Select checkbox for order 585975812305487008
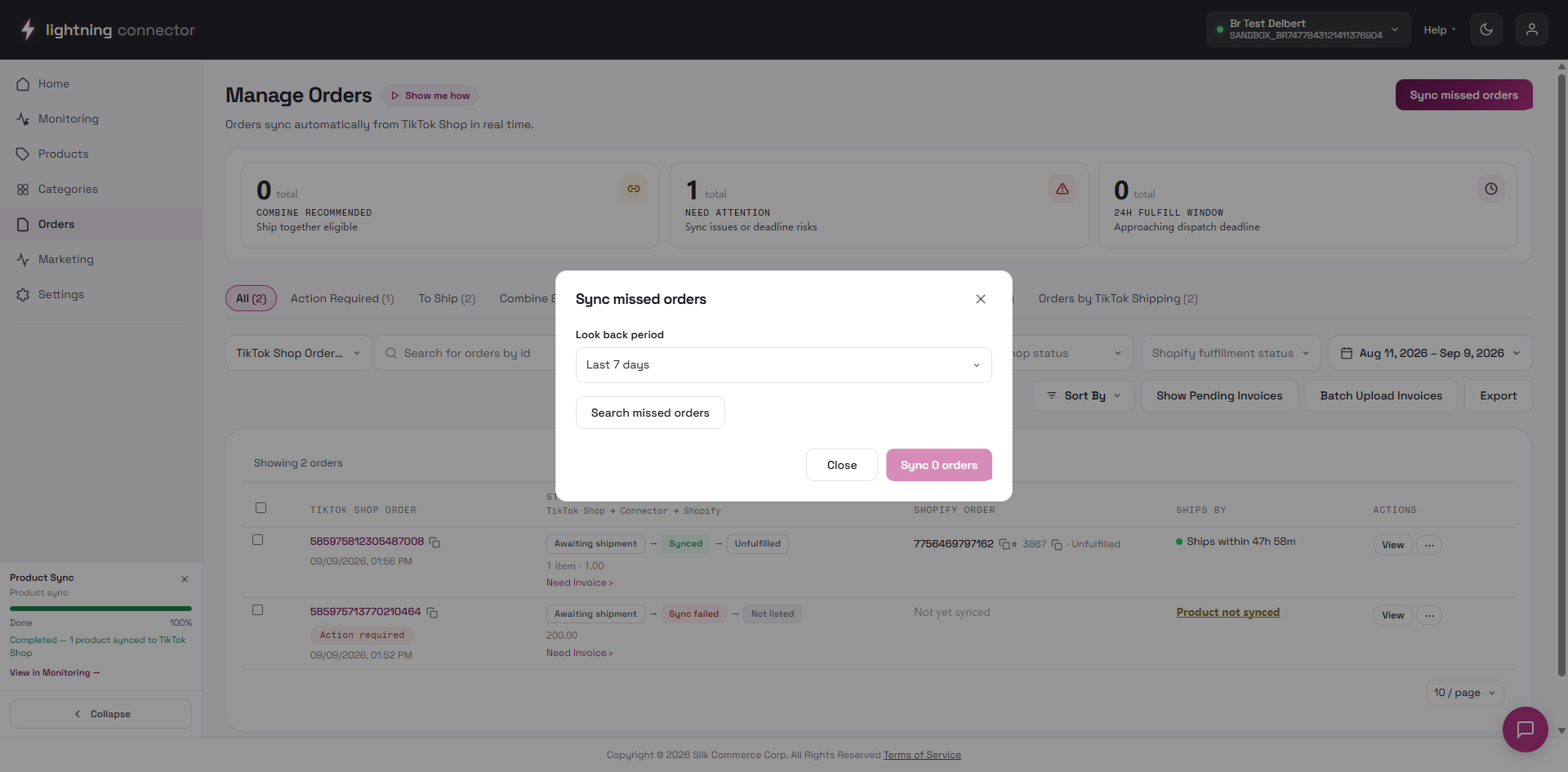Screen dimensions: 1568x772 257,540
